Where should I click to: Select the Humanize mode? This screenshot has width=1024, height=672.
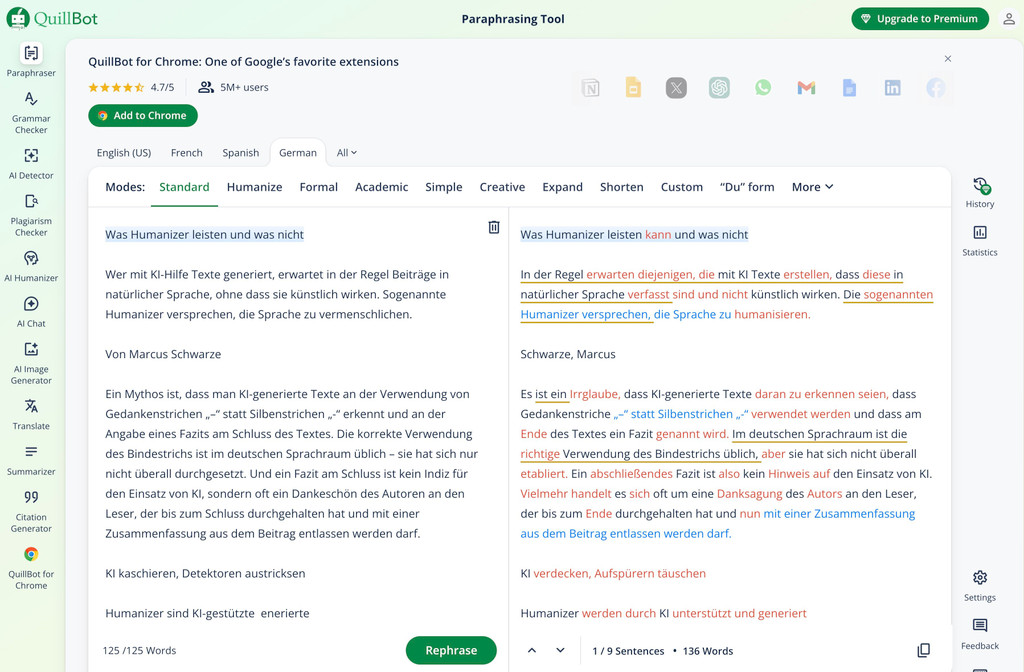click(254, 187)
